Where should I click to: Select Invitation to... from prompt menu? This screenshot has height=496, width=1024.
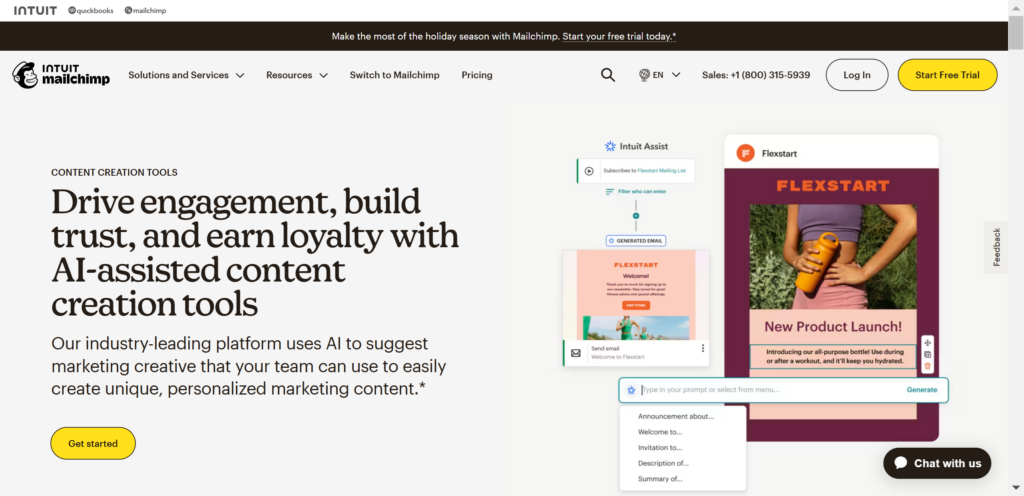pos(660,448)
